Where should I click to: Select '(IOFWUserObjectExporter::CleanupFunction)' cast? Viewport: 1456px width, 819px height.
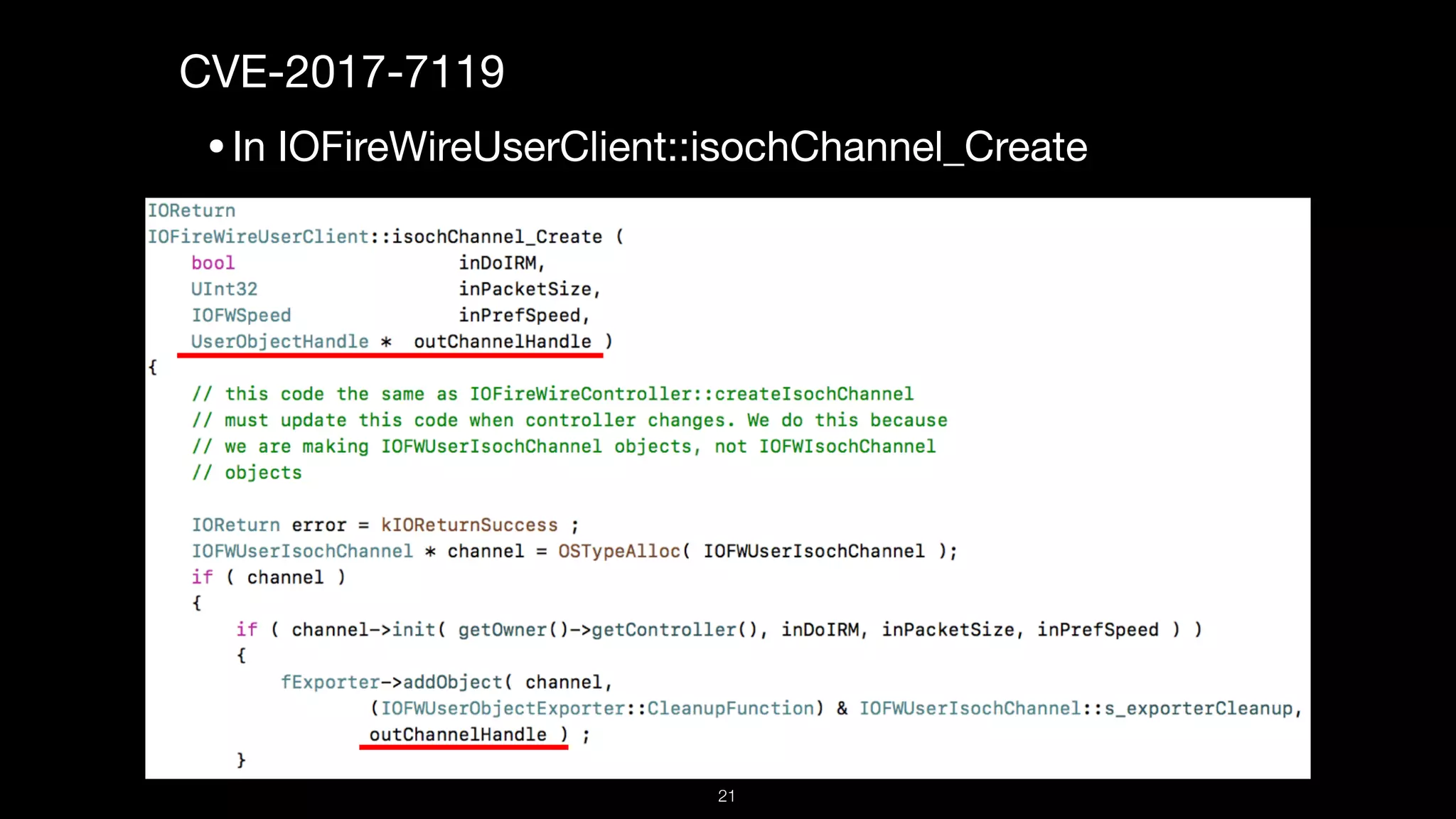point(596,709)
